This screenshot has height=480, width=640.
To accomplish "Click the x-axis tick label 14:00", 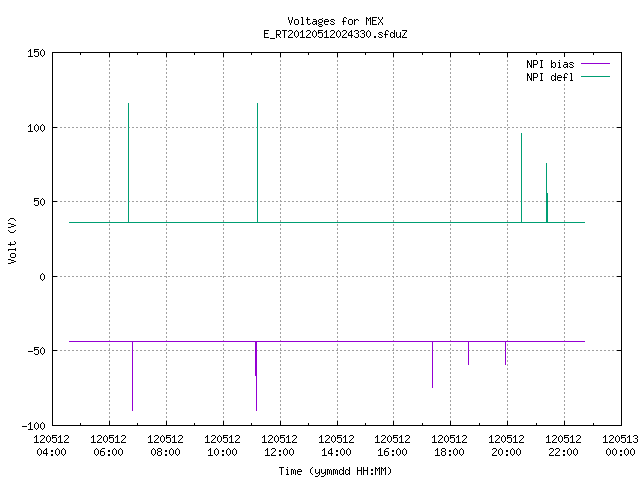I will point(336,452).
